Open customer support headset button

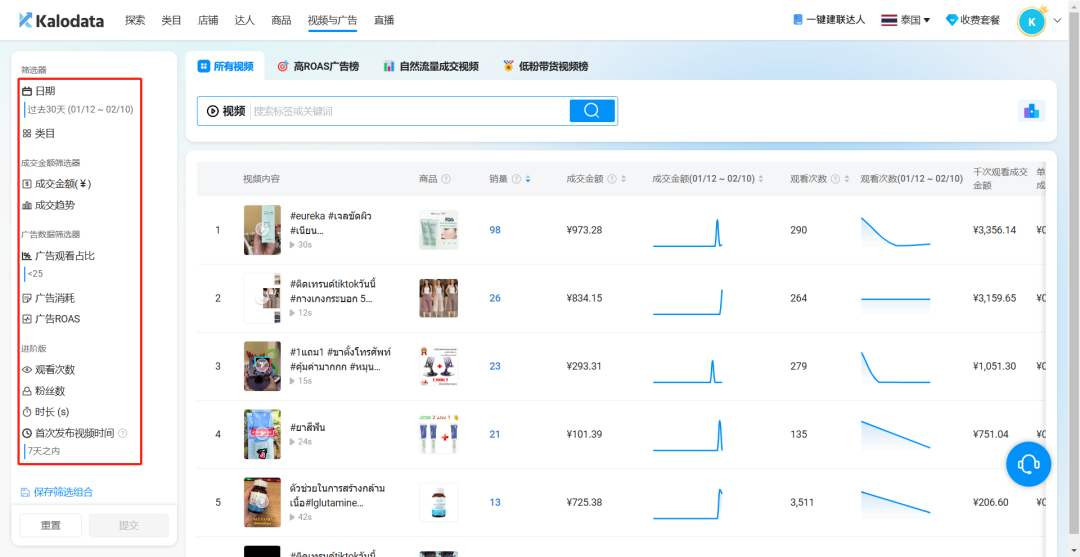coord(1028,464)
